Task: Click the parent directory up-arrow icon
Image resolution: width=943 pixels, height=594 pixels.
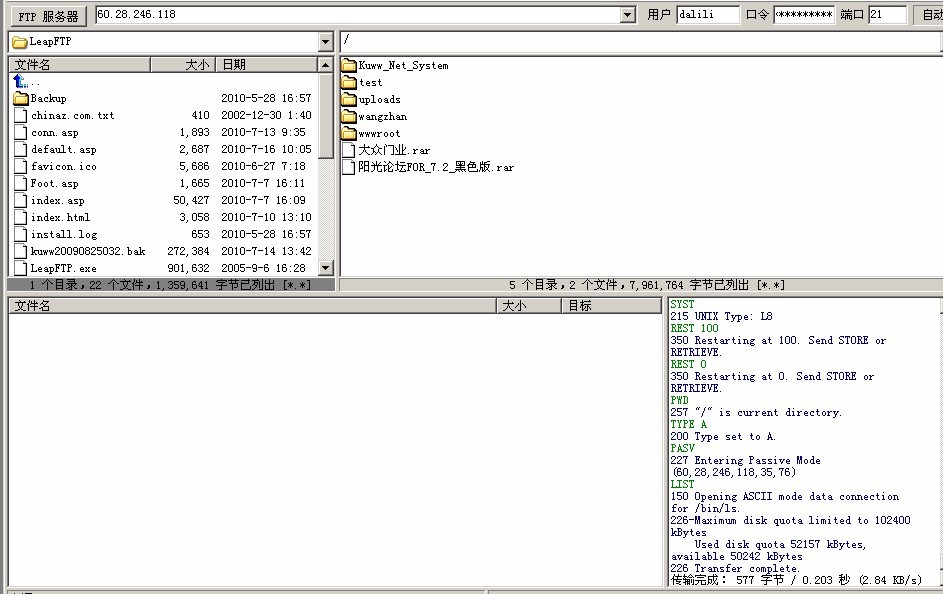Action: pos(21,81)
